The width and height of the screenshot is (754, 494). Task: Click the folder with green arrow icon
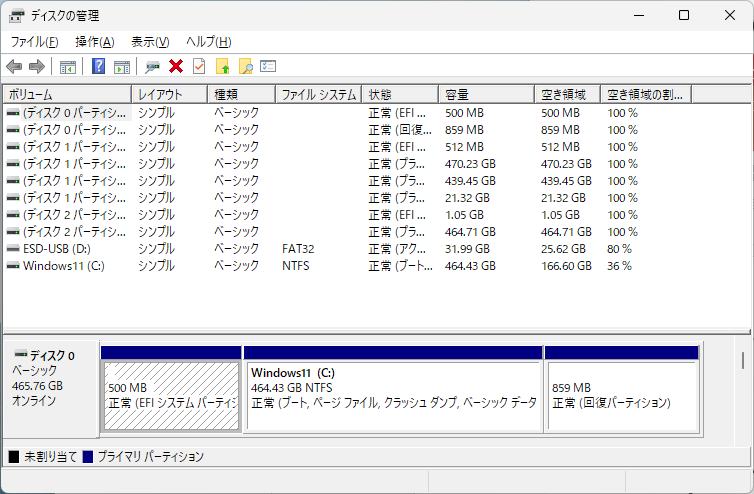pyautogui.click(x=223, y=66)
